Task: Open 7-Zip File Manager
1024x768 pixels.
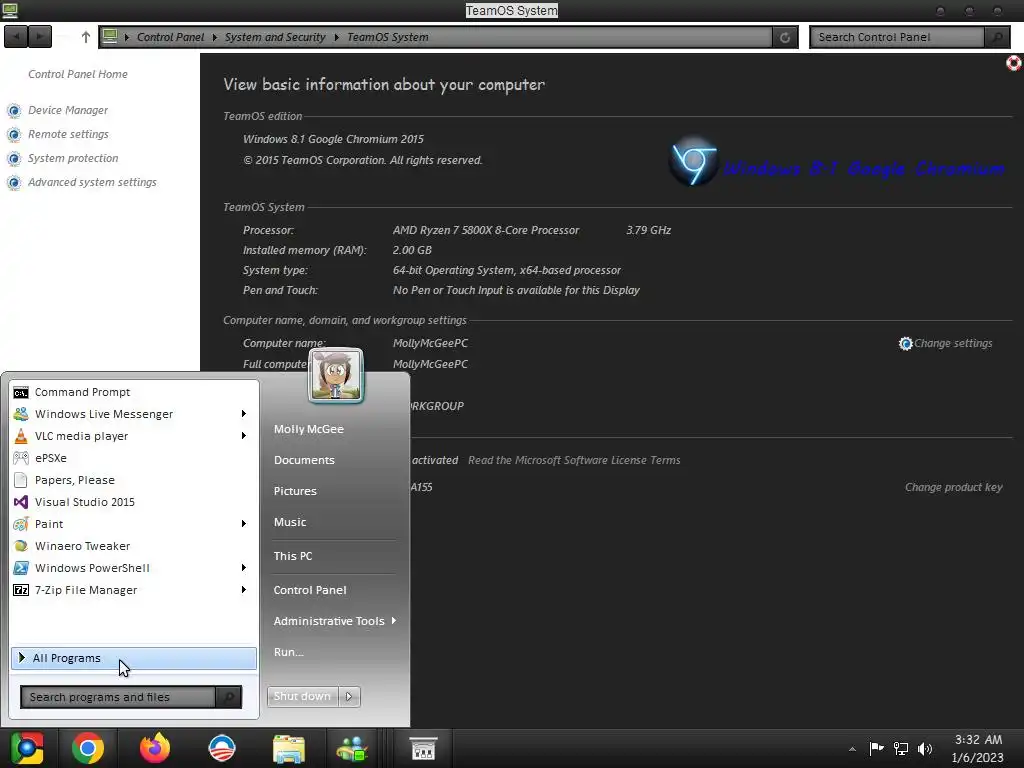Action: coord(86,590)
